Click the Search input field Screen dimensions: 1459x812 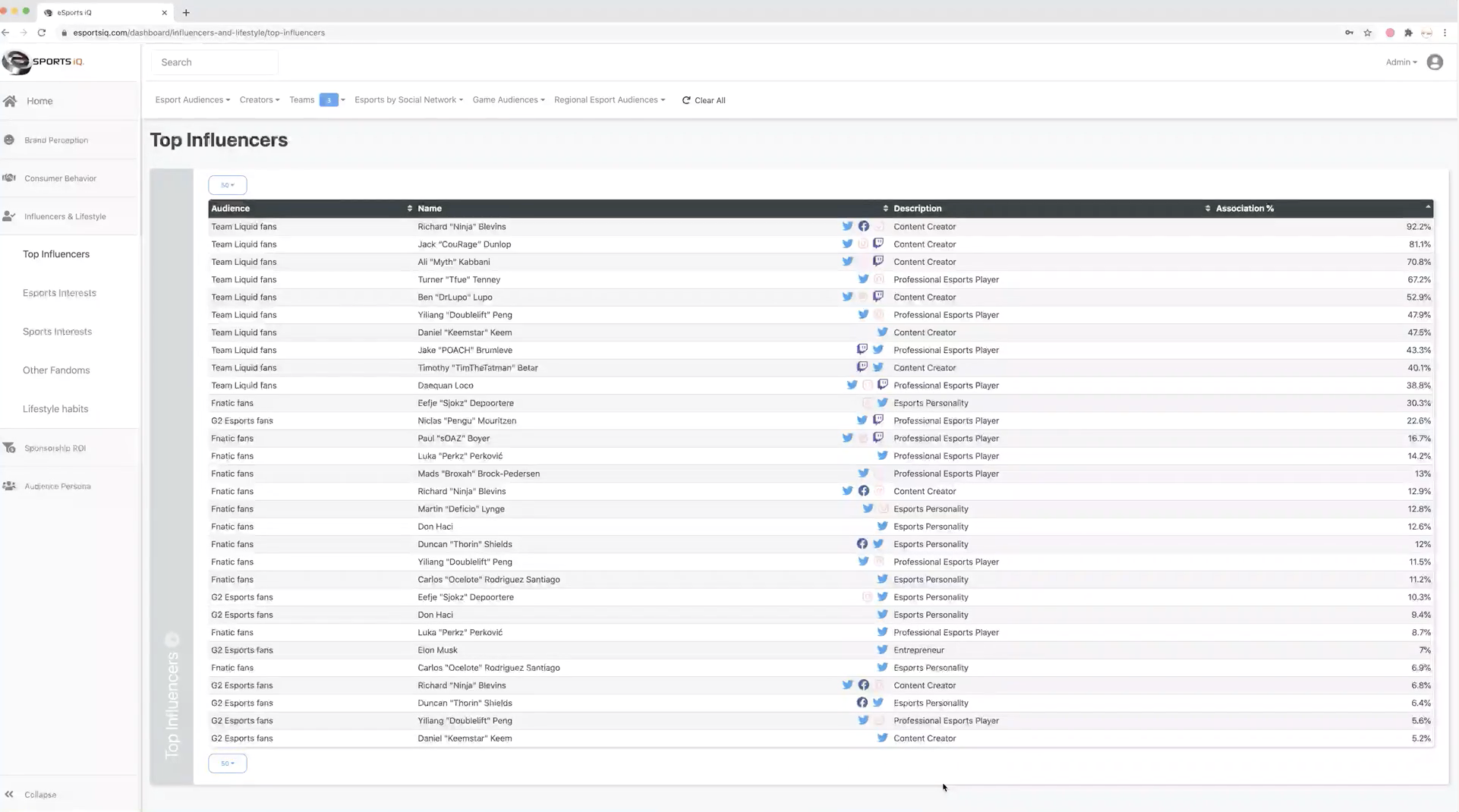(215, 62)
